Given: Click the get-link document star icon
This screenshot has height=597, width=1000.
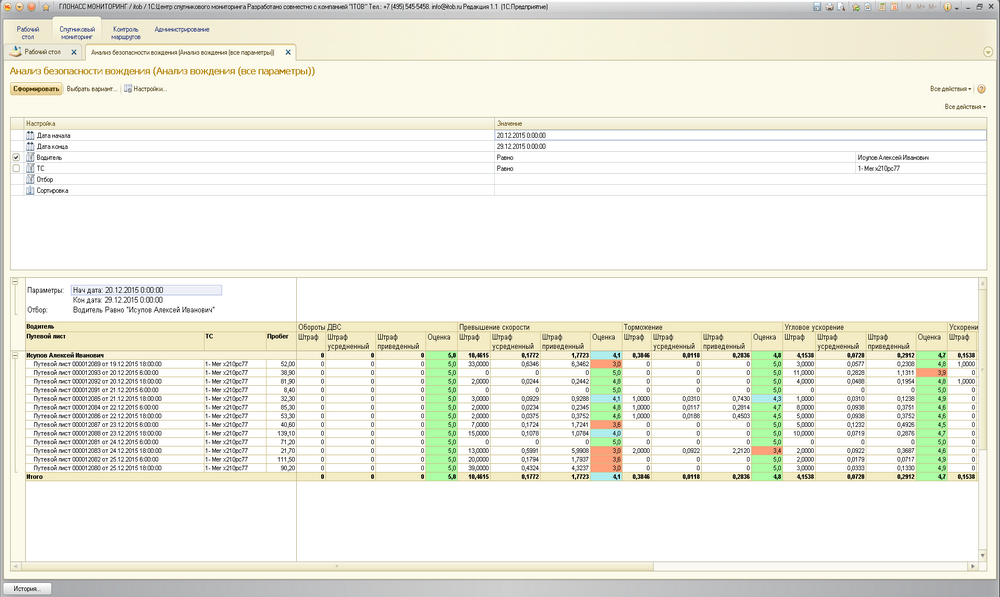Looking at the screenshot, I should (x=868, y=7).
